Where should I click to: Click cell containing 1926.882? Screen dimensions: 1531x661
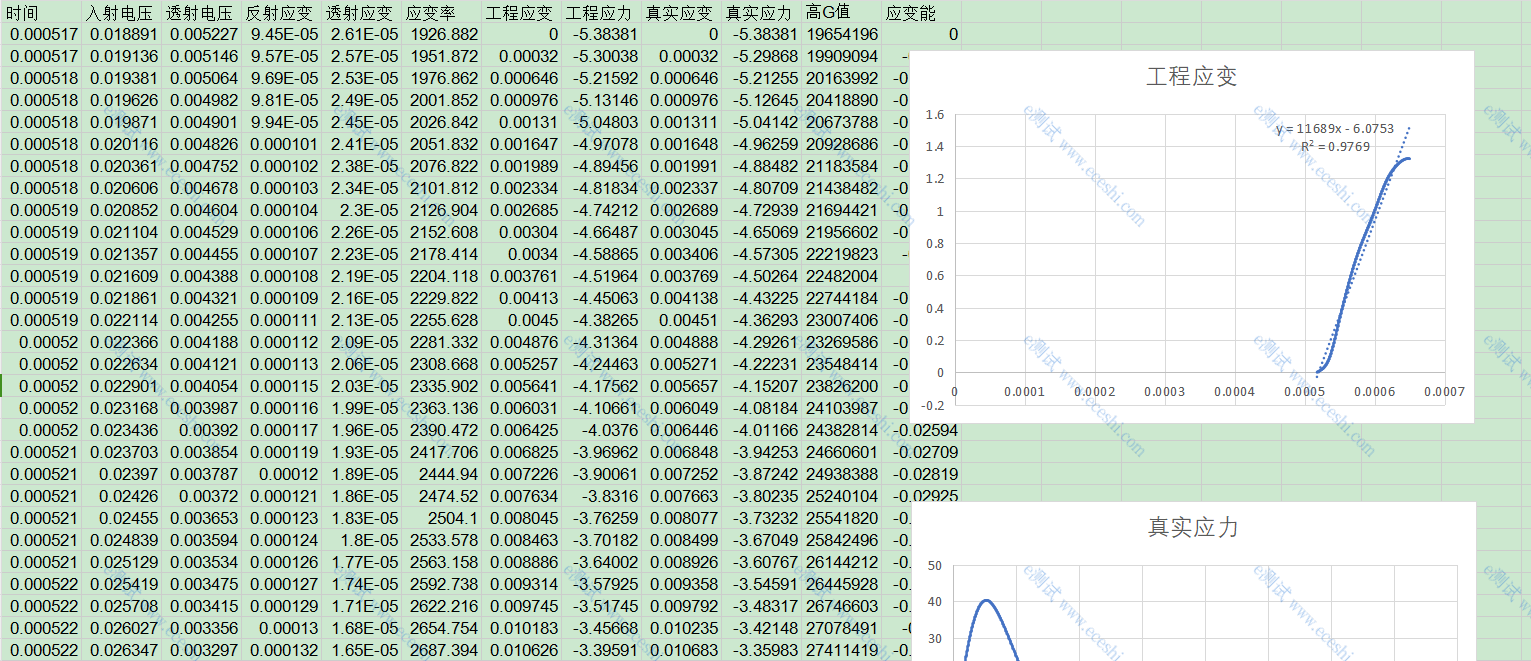[x=442, y=34]
